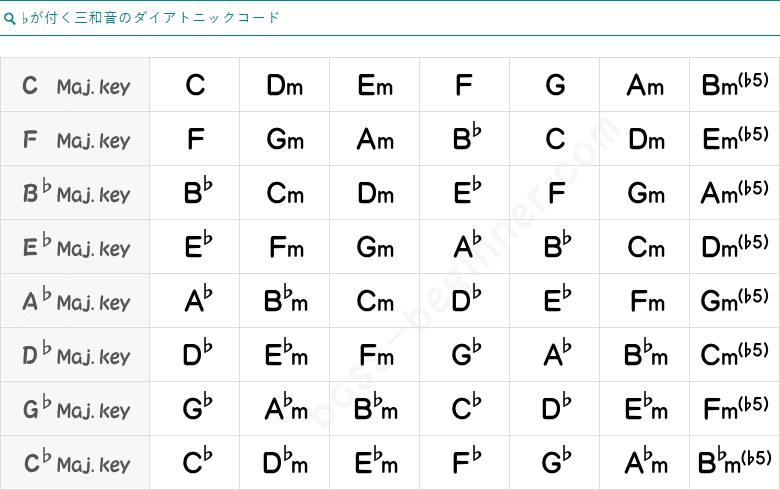
Task: Click the Bm(♭5) chord in C Major row
Action: tap(735, 85)
